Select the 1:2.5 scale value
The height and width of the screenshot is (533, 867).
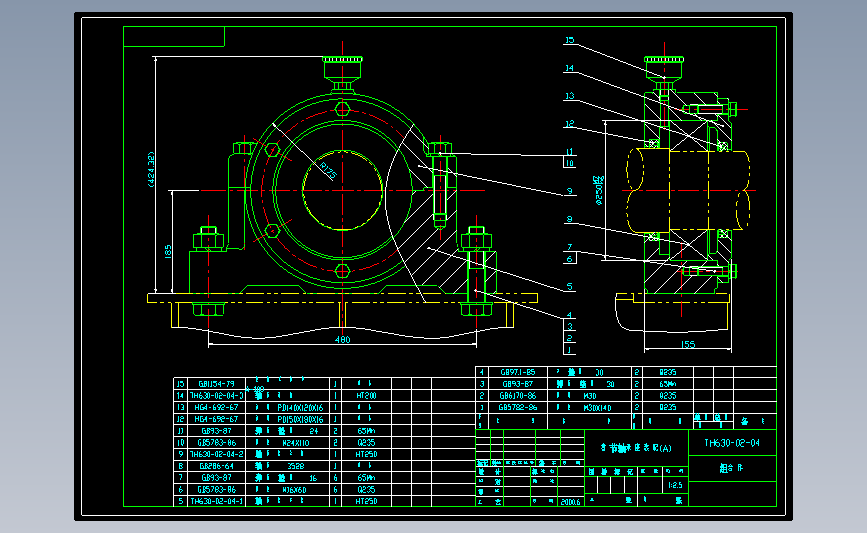coord(675,485)
